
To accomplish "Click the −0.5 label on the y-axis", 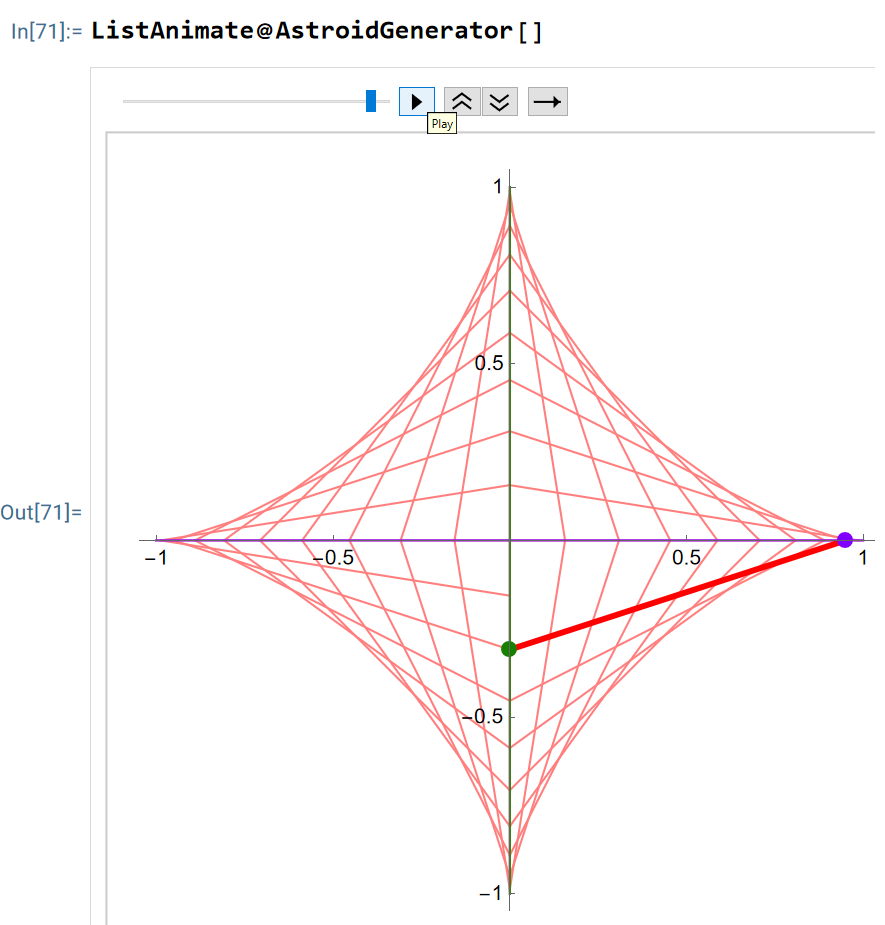I will [483, 716].
